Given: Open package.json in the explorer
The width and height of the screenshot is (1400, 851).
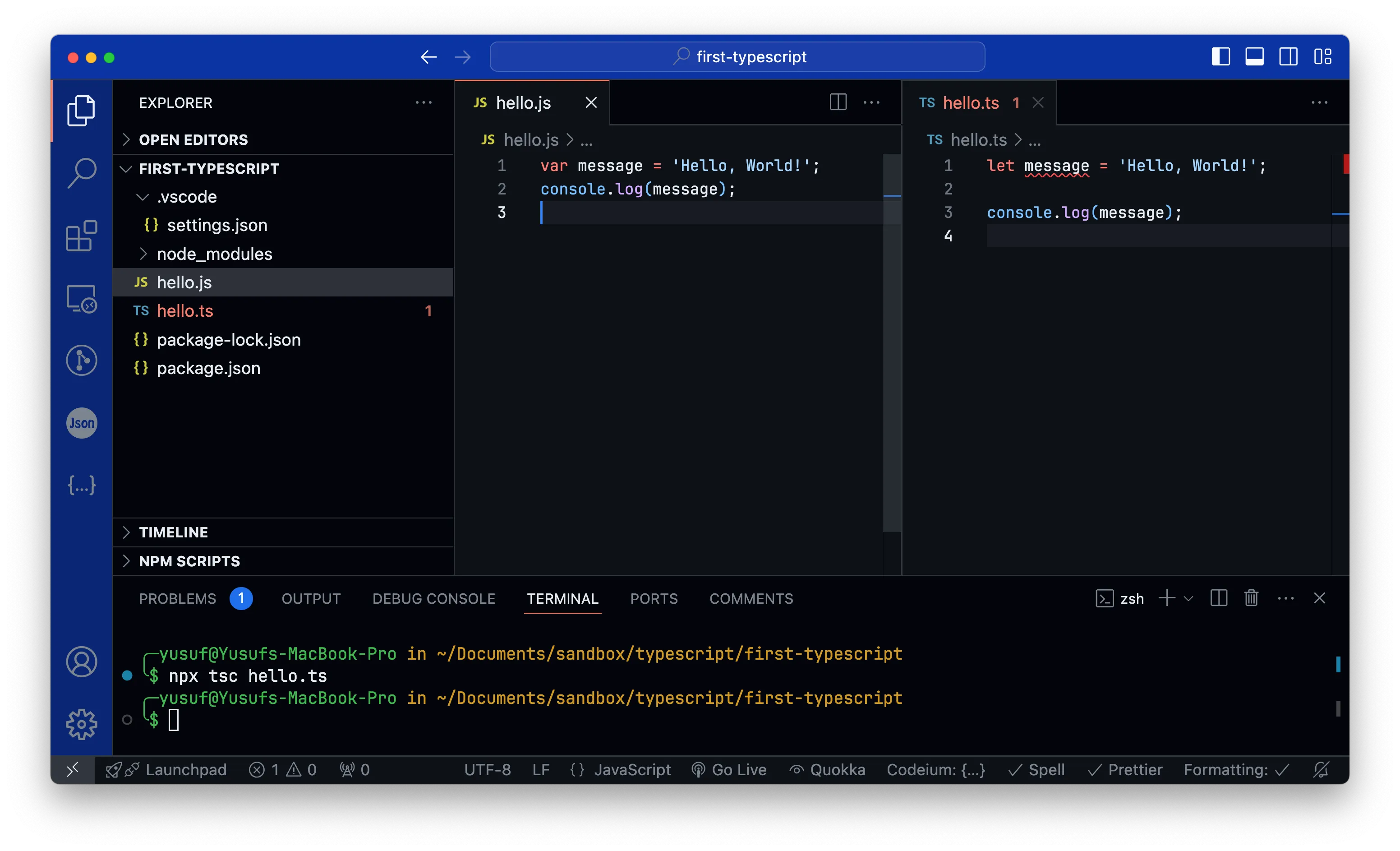Looking at the screenshot, I should 283,368.
